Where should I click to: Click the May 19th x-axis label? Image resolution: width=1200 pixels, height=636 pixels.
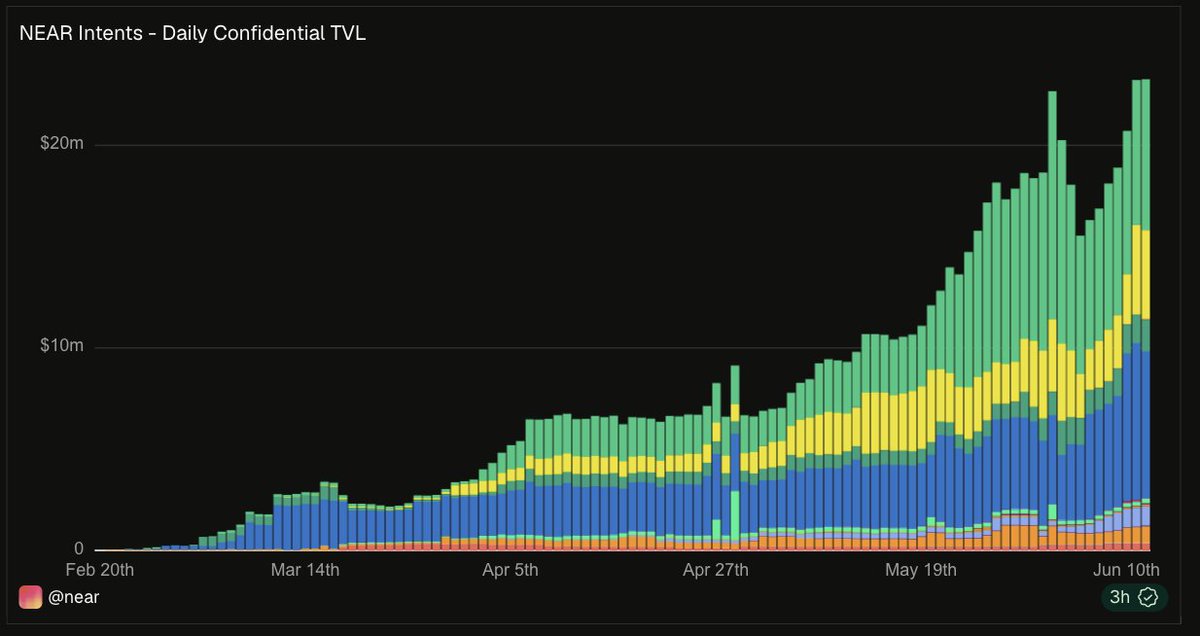pos(921,570)
